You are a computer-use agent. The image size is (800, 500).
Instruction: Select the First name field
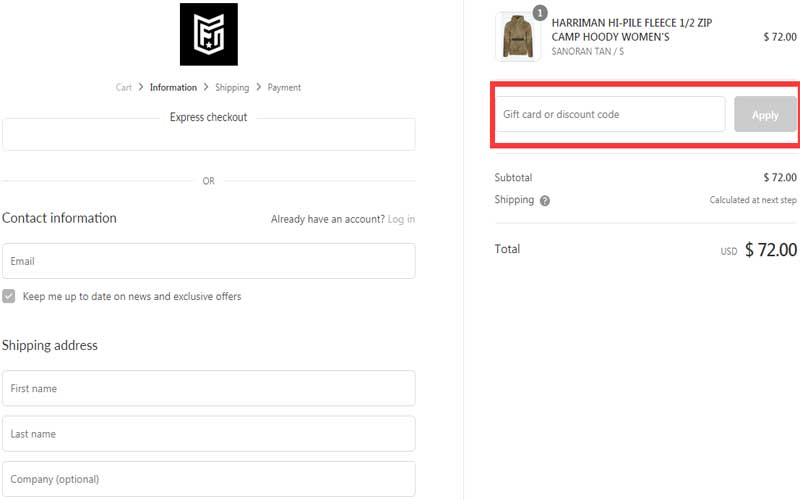(208, 388)
